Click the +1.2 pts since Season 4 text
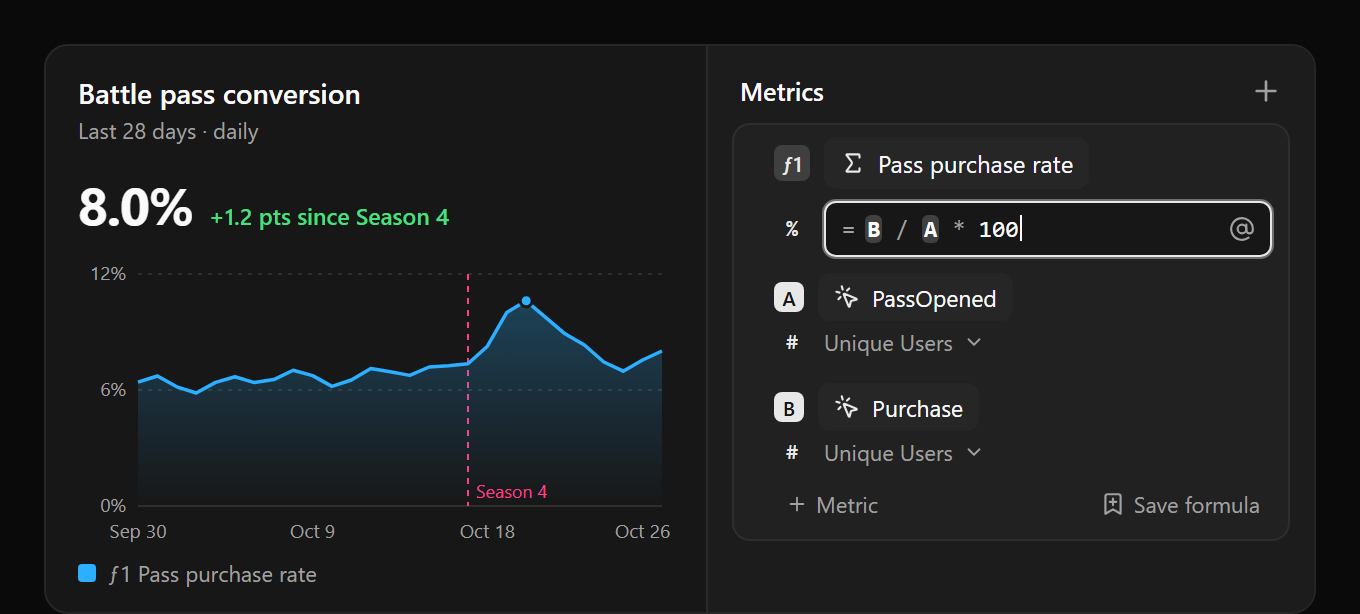 pos(330,217)
